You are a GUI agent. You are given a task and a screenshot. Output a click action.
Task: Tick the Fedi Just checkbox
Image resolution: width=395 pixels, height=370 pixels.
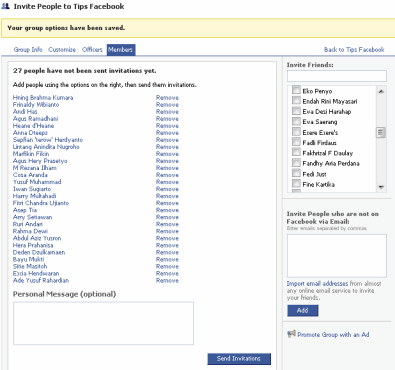296,173
